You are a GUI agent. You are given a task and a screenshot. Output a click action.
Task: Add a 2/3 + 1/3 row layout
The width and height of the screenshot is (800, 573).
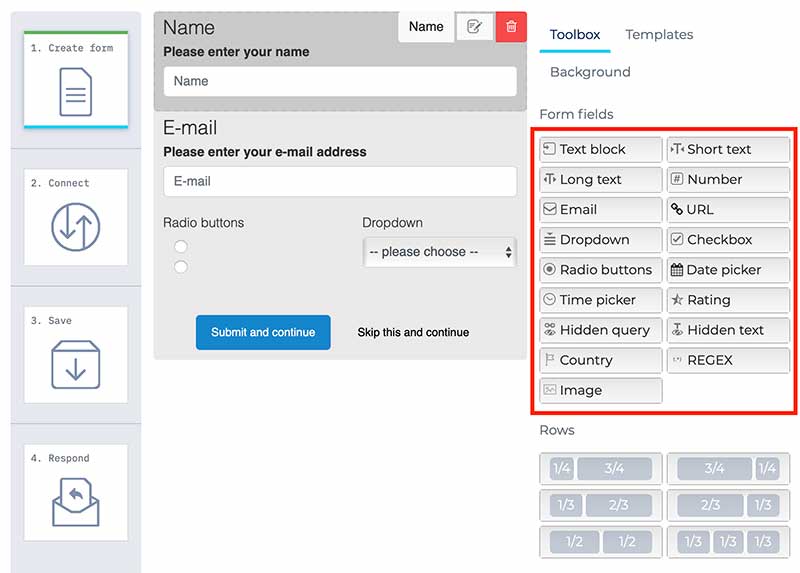coord(728,505)
